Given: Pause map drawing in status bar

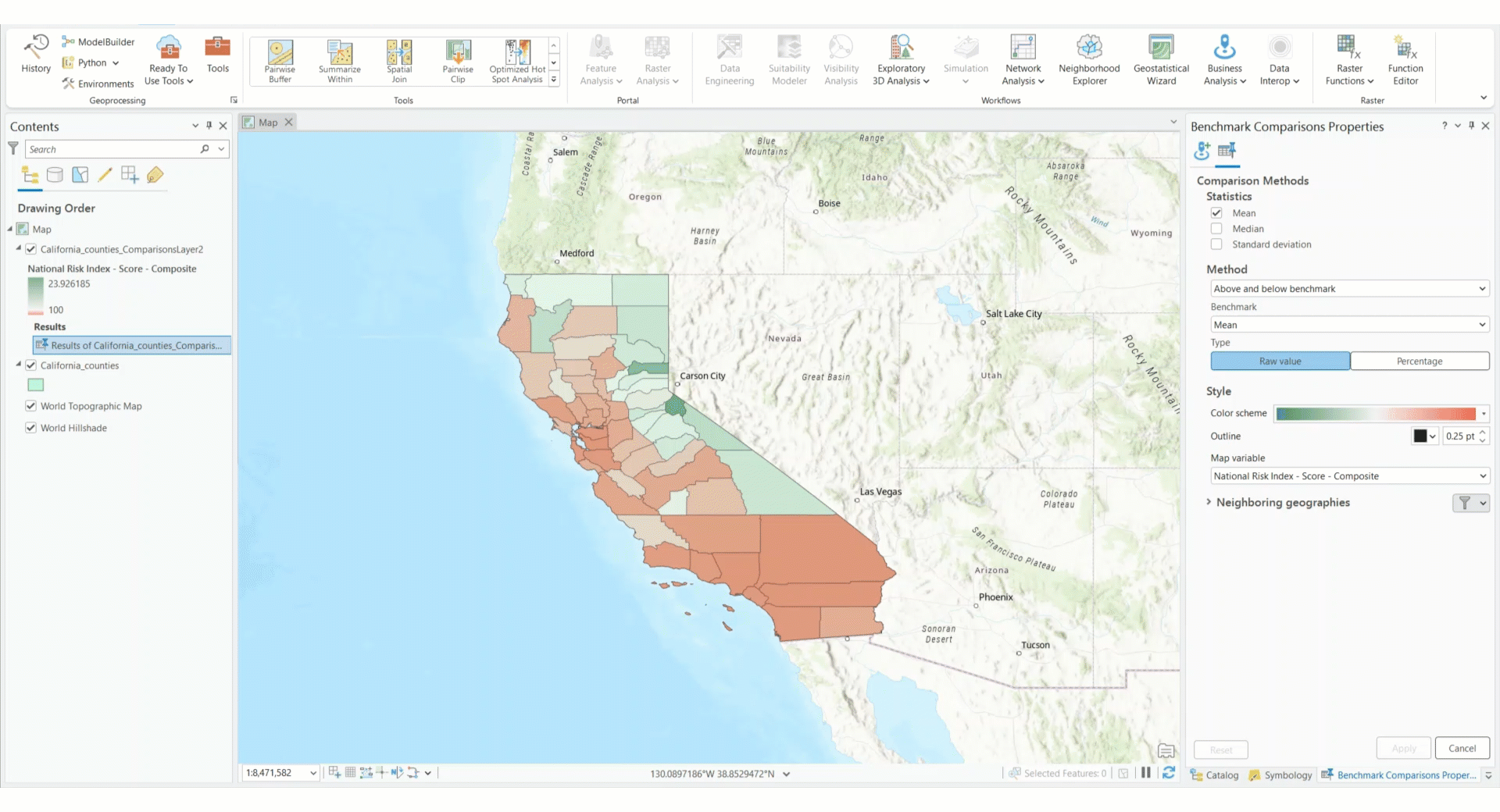Looking at the screenshot, I should tap(1146, 773).
